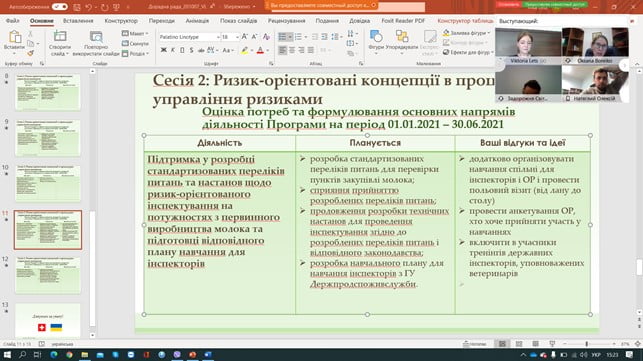Click the Redo/Repeat icon in the title bar
This screenshot has height=361, width=643.
(104, 7)
